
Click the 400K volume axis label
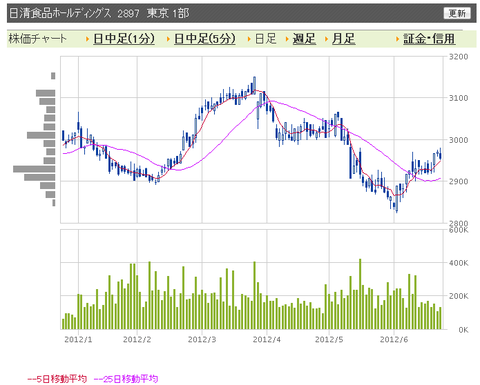tap(459, 263)
